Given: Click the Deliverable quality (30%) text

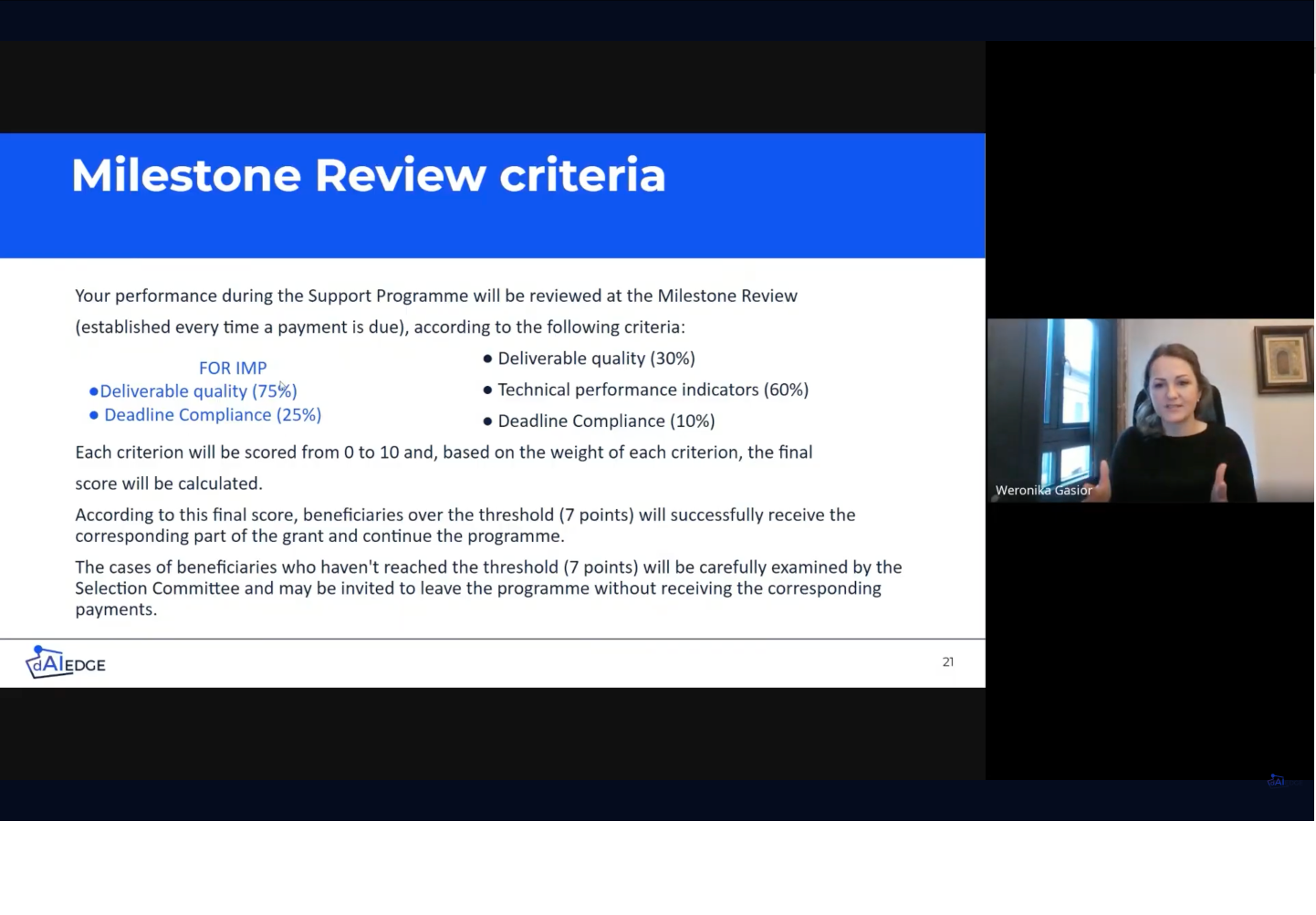Looking at the screenshot, I should [596, 359].
